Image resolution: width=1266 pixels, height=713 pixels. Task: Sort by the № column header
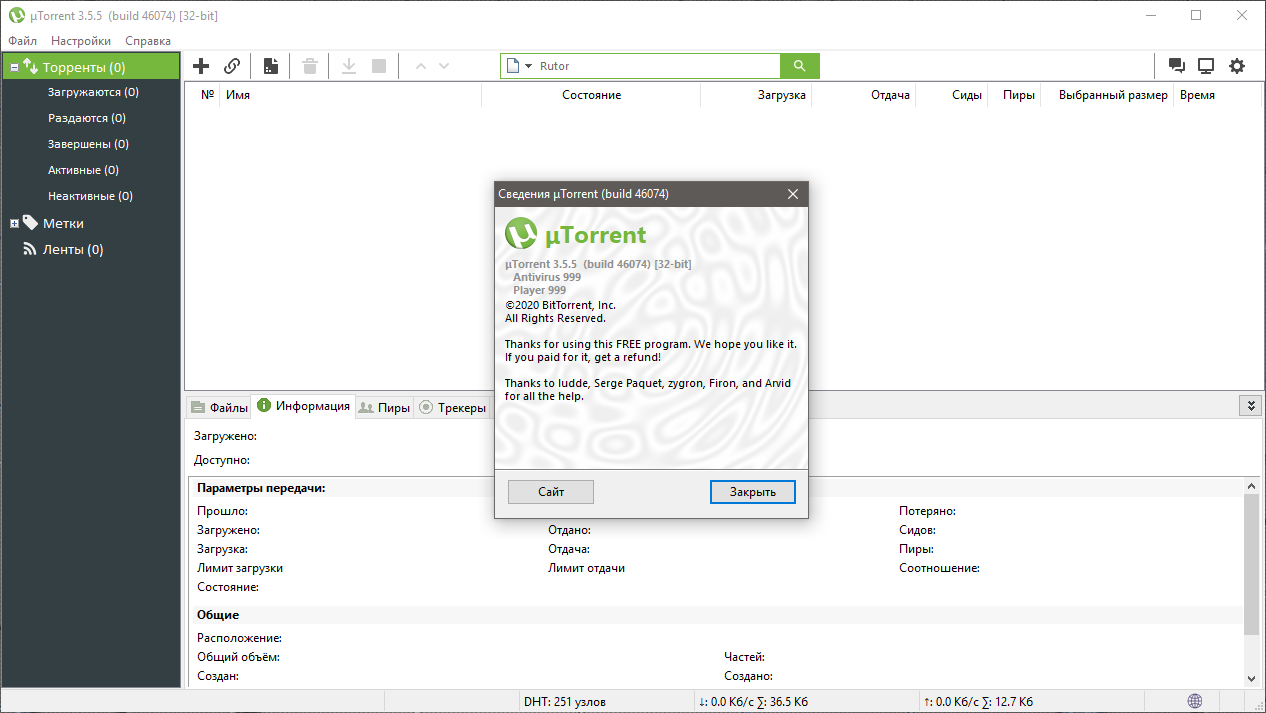coord(204,95)
